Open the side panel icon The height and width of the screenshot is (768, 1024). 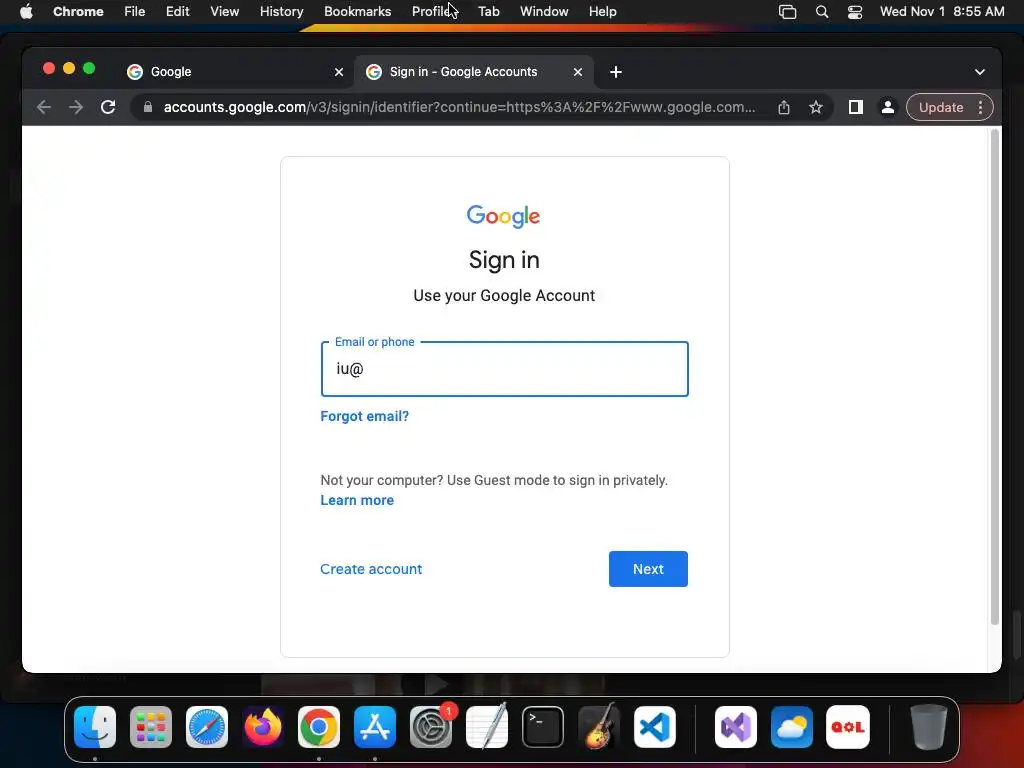tap(856, 107)
